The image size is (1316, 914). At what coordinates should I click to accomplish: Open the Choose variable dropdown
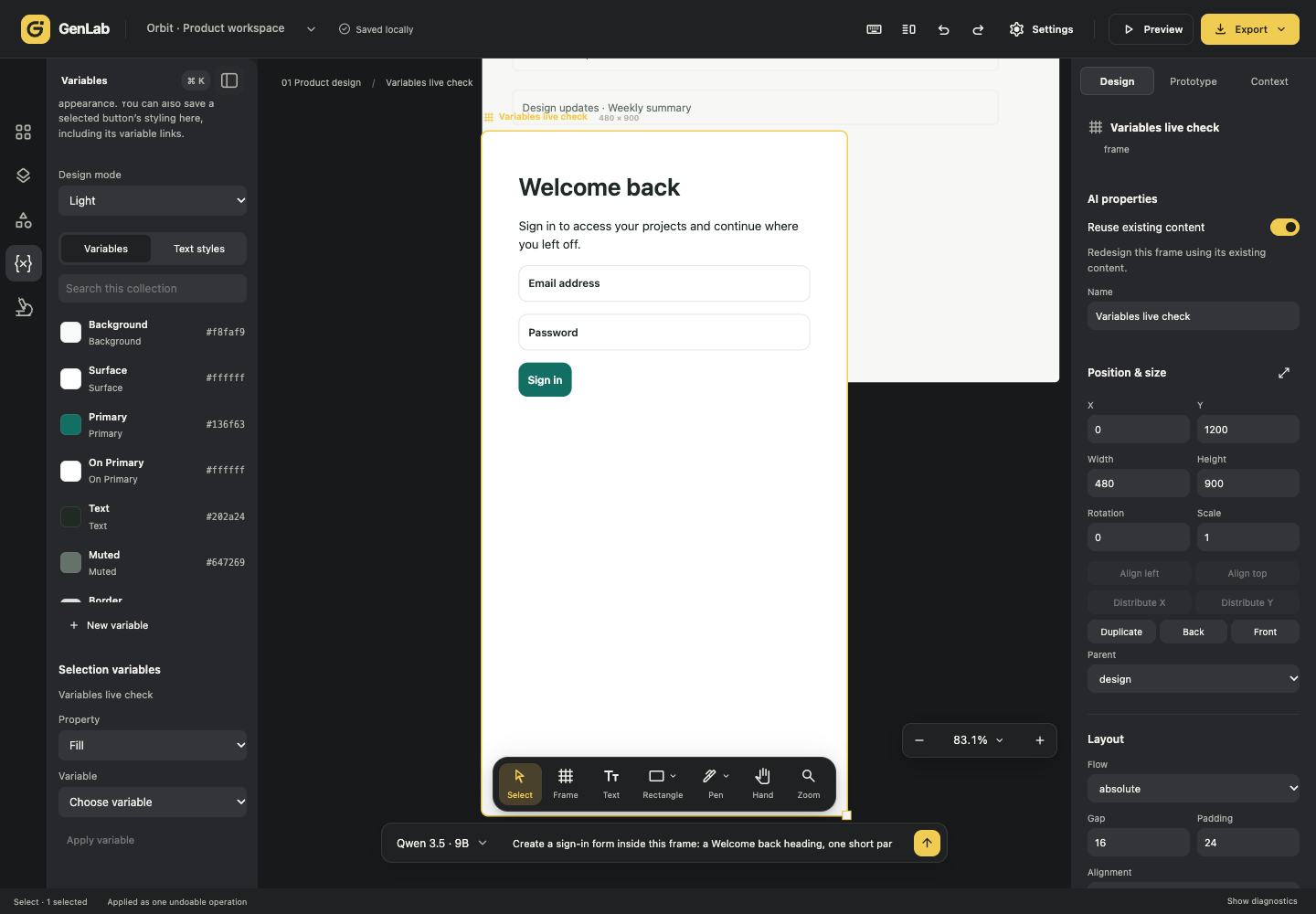[x=153, y=802]
